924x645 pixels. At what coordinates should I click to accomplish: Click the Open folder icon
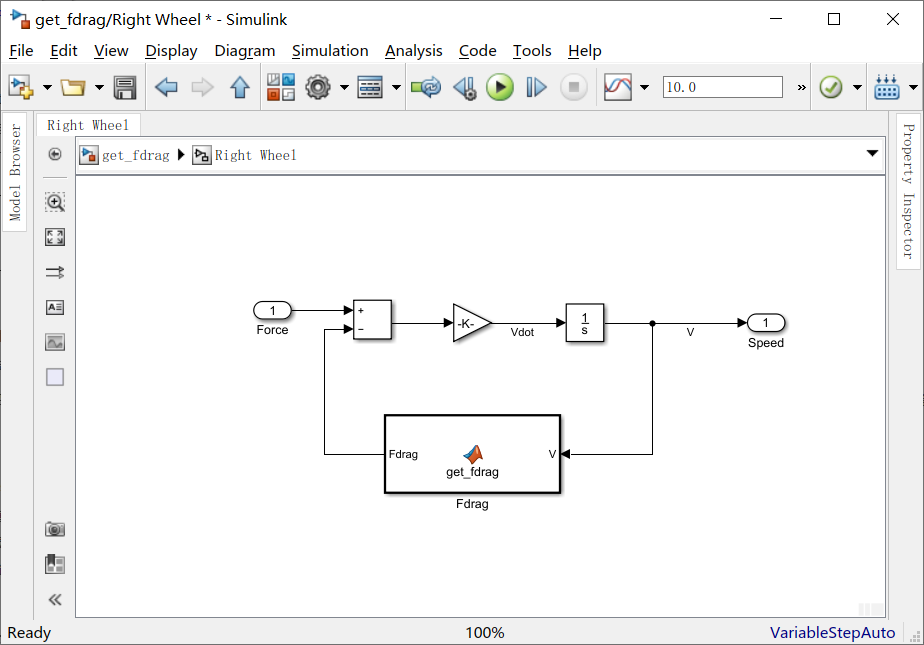tap(73, 88)
